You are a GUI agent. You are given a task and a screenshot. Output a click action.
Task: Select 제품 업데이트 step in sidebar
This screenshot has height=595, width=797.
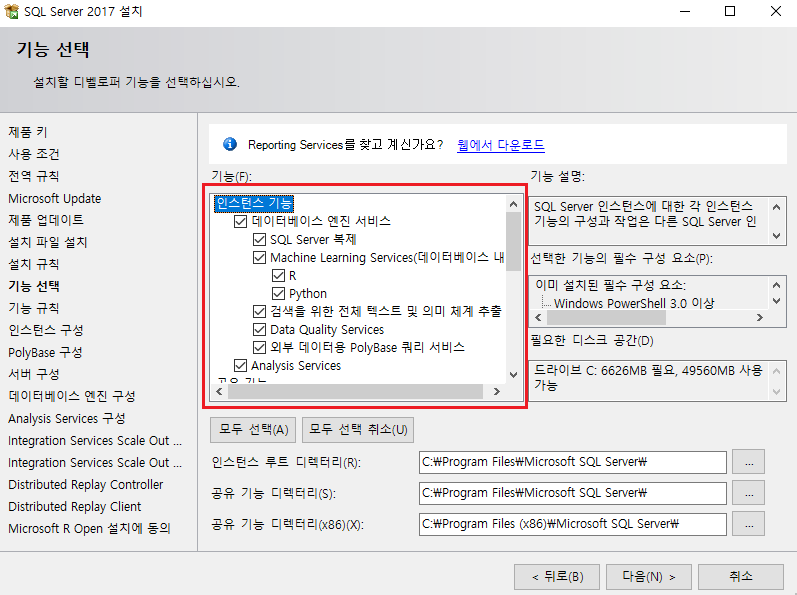[46, 220]
